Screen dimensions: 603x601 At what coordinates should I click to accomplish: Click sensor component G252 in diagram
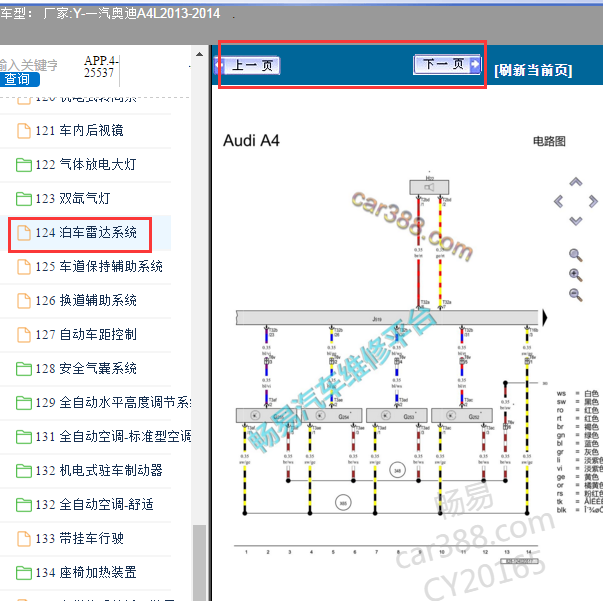tap(462, 416)
